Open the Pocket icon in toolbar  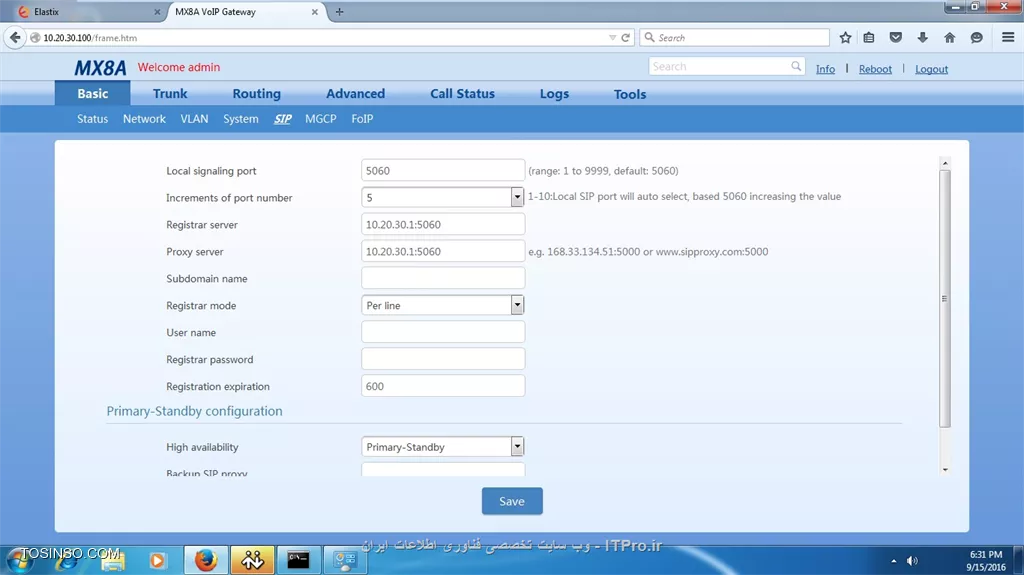(895, 37)
